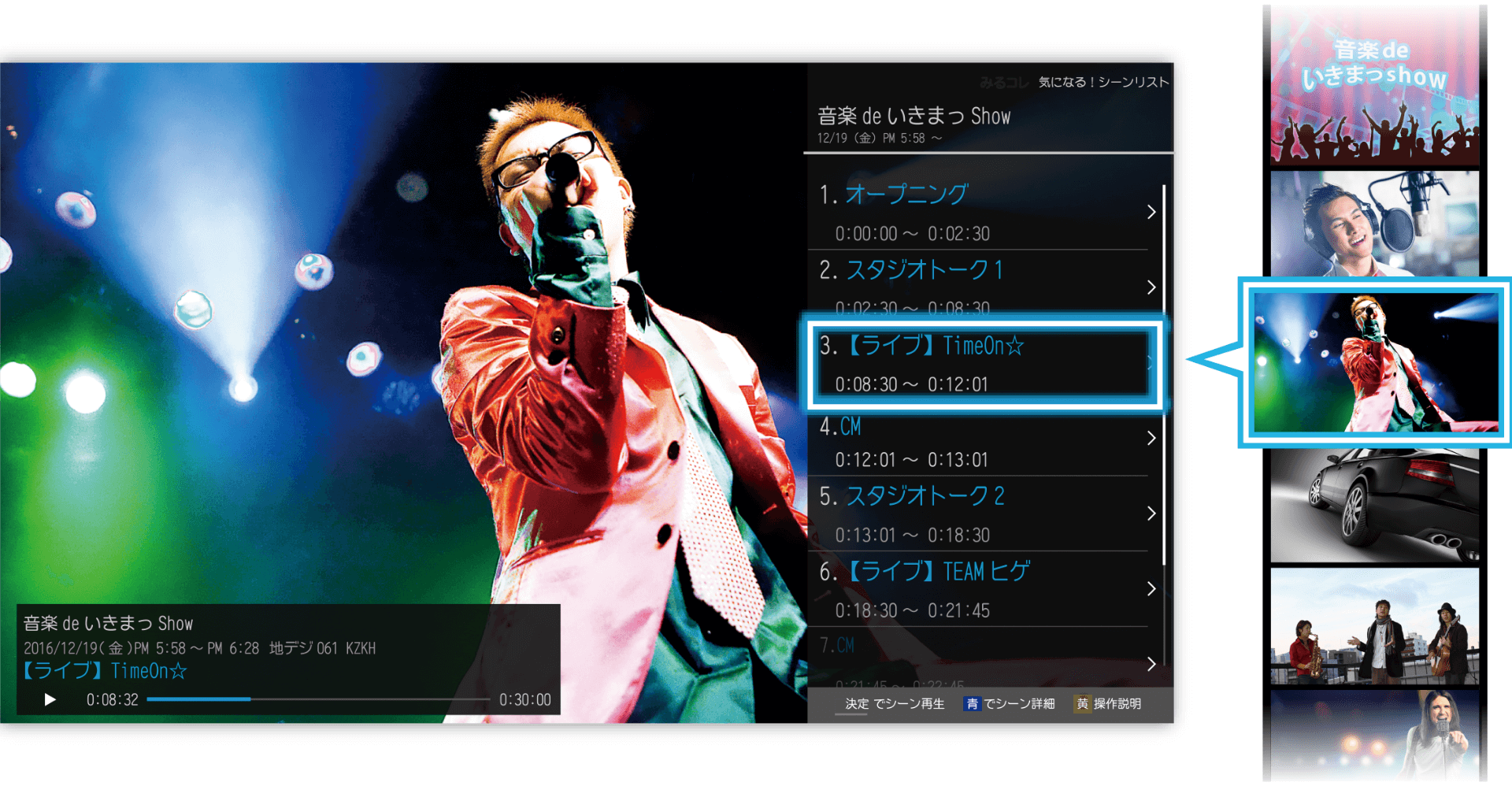Select the highlighted live concert thumbnail

[1375, 362]
